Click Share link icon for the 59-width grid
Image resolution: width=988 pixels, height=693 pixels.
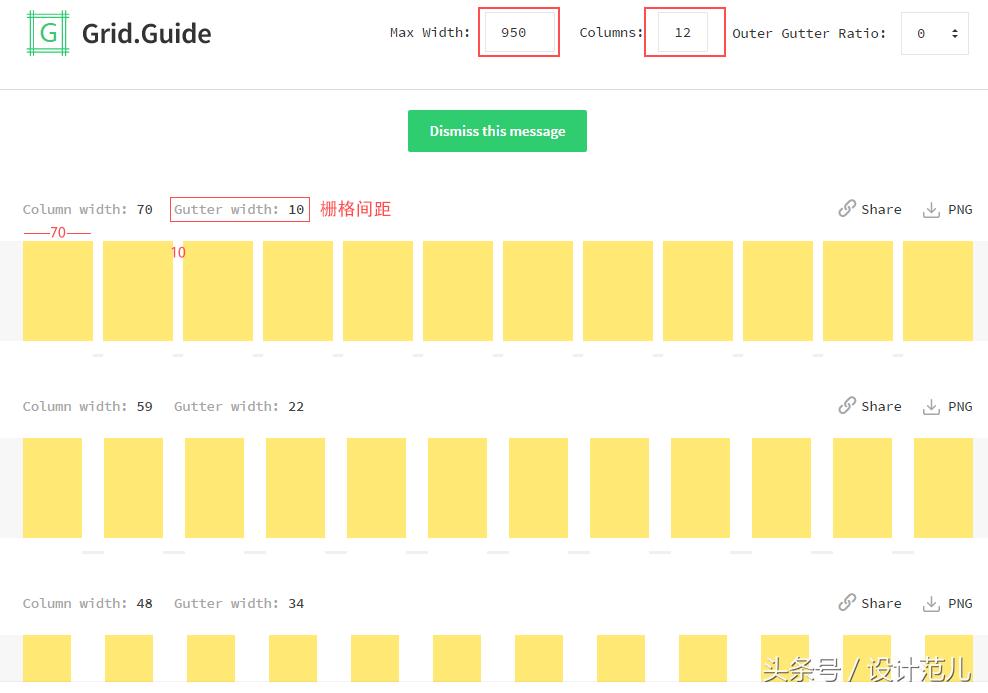[x=848, y=406]
